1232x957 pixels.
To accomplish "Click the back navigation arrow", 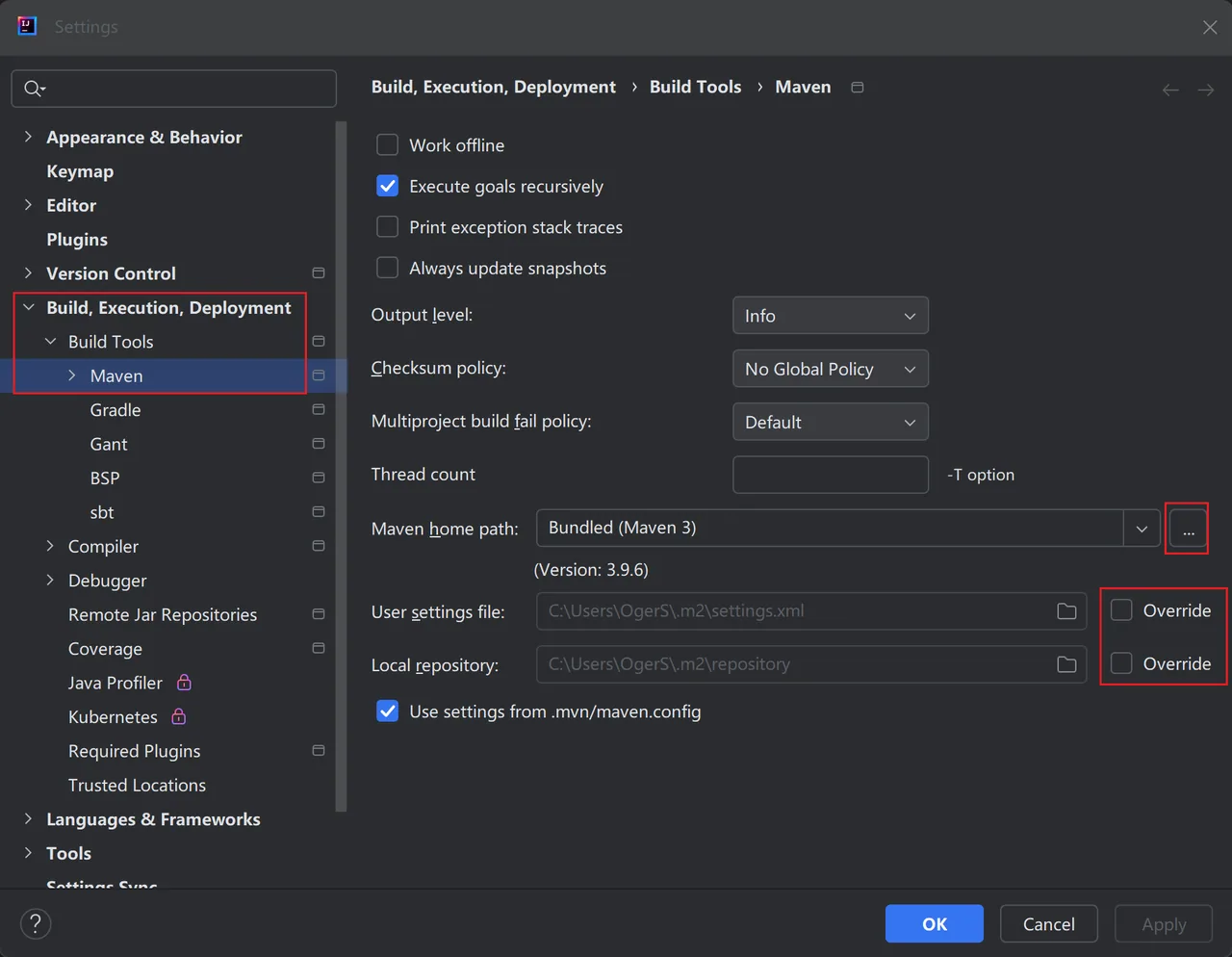I will pyautogui.click(x=1170, y=90).
